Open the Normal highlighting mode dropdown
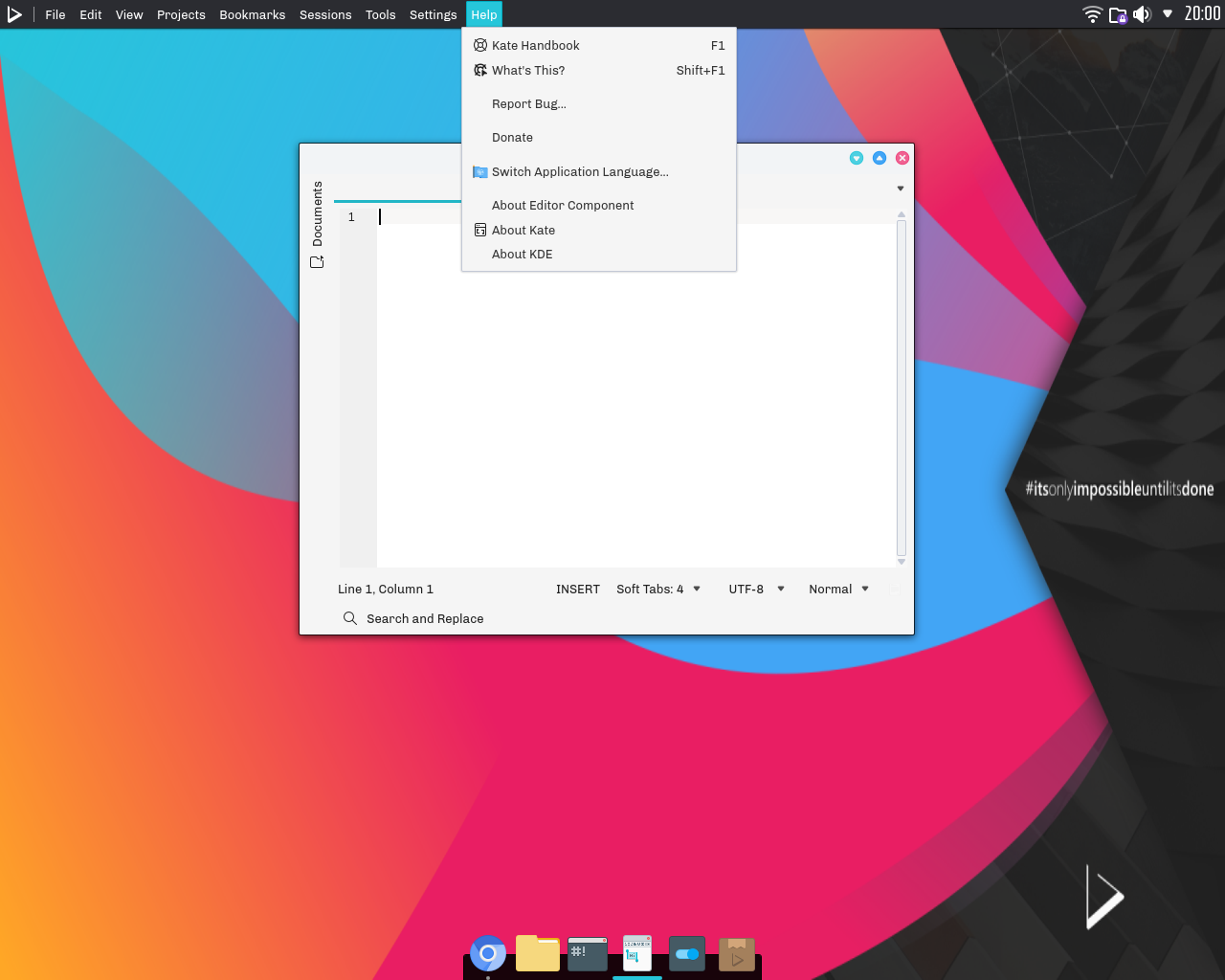 838,590
